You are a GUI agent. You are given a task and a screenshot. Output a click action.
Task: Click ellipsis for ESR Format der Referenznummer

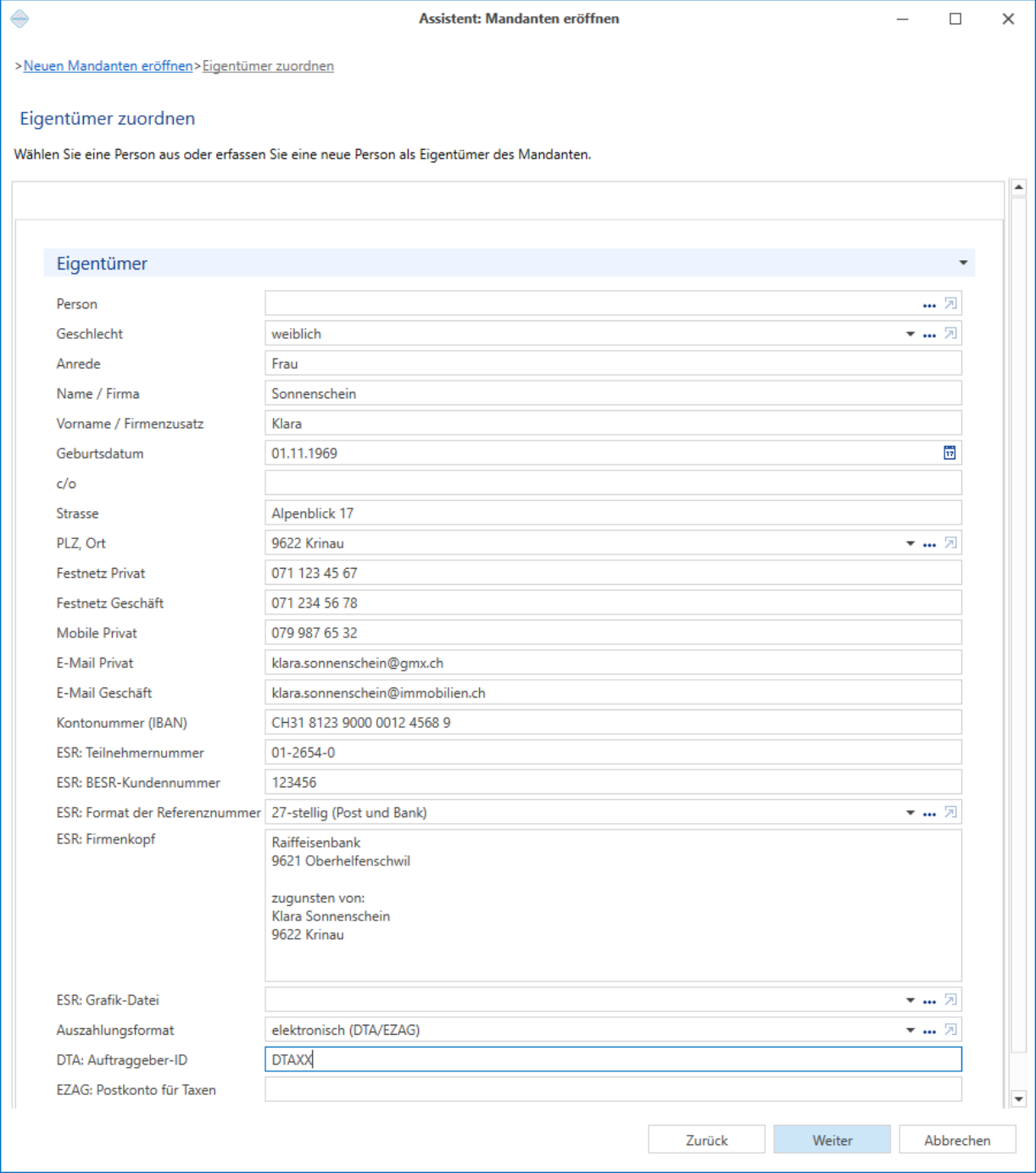(x=929, y=814)
